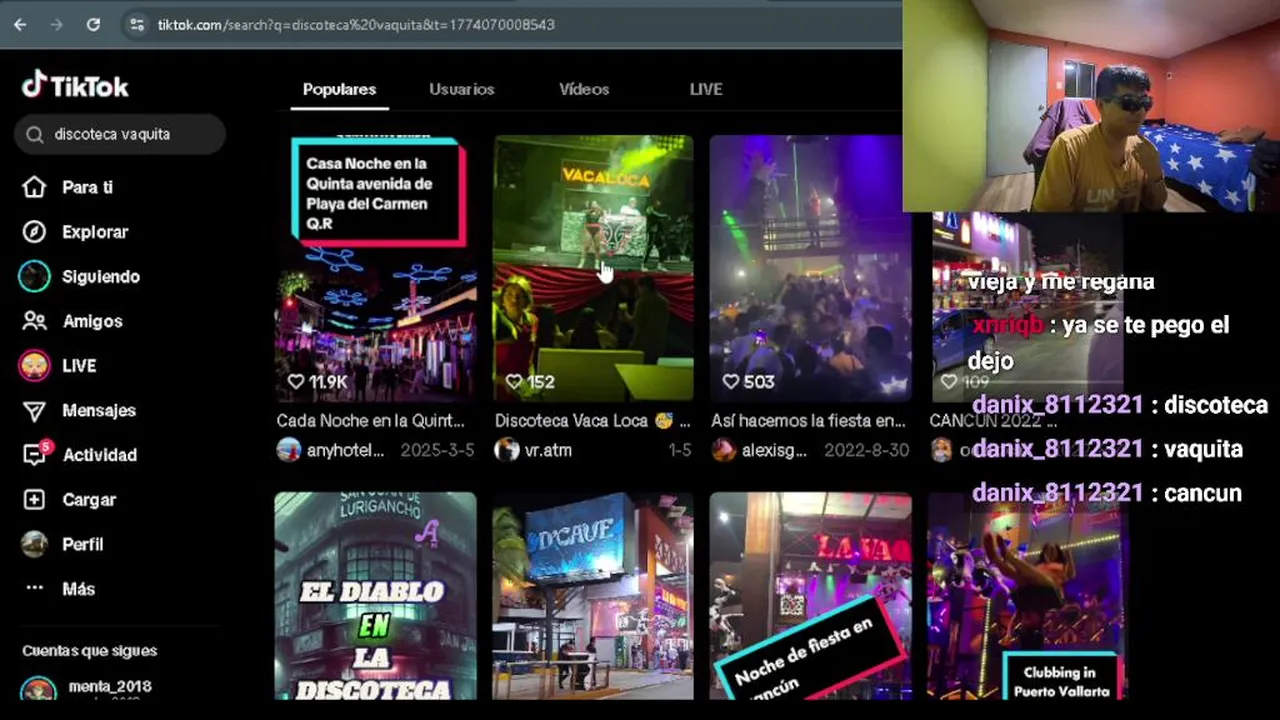Click caption 'Cada Noche en la Quint...'

pyautogui.click(x=371, y=421)
